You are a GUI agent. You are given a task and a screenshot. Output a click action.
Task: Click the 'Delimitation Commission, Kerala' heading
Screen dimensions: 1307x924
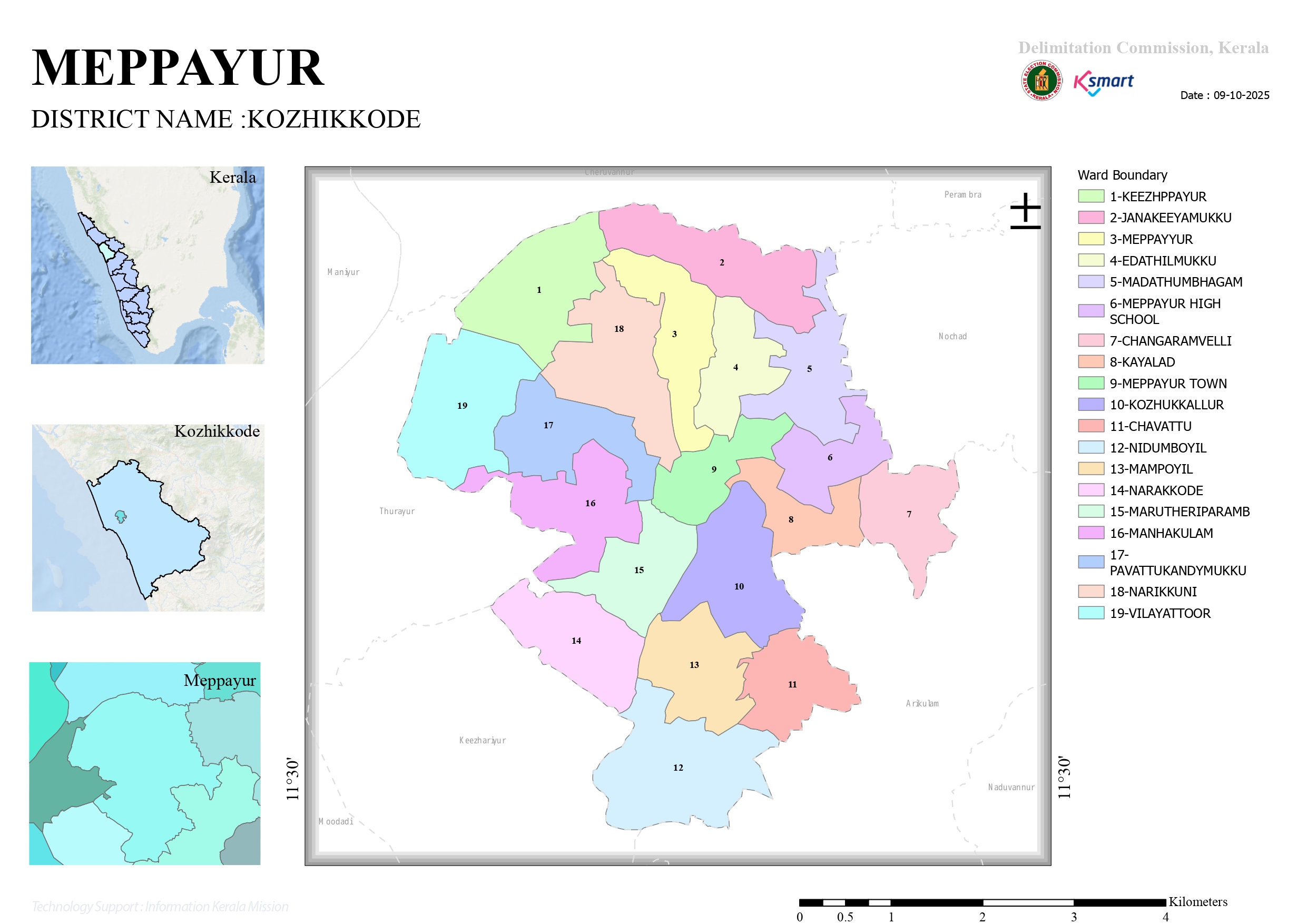[x=1143, y=48]
